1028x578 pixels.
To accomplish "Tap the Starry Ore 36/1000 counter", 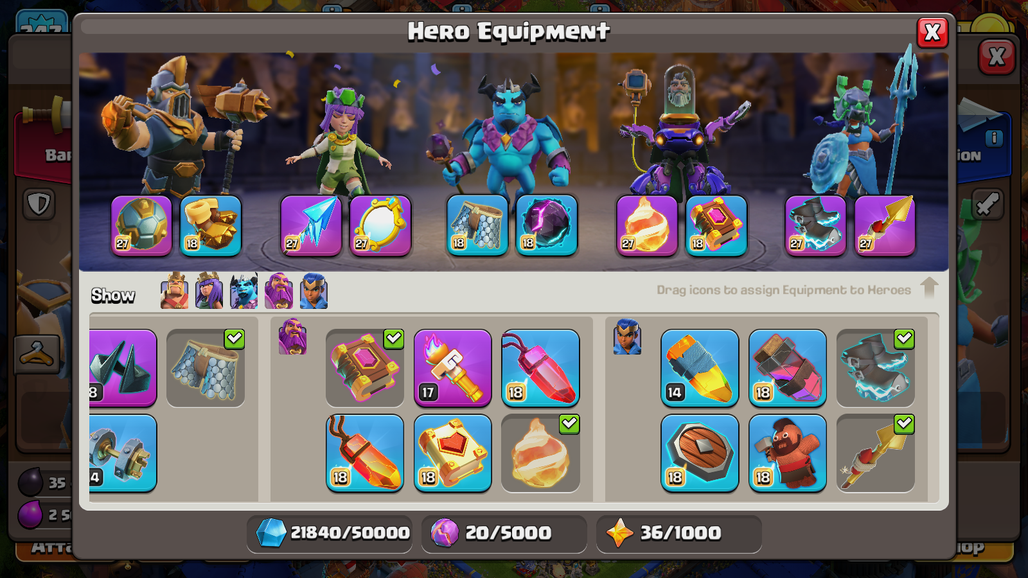I will click(x=679, y=533).
